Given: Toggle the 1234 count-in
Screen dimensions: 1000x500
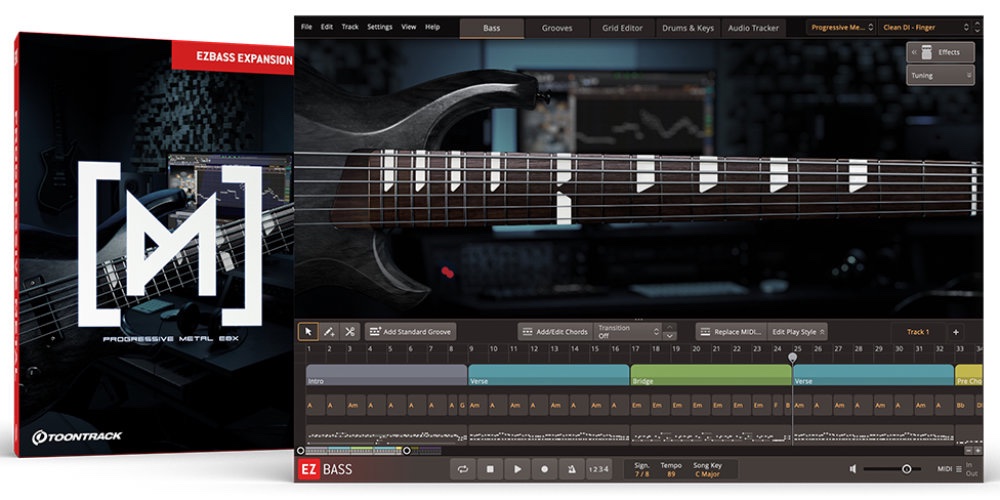Looking at the screenshot, I should [x=598, y=469].
